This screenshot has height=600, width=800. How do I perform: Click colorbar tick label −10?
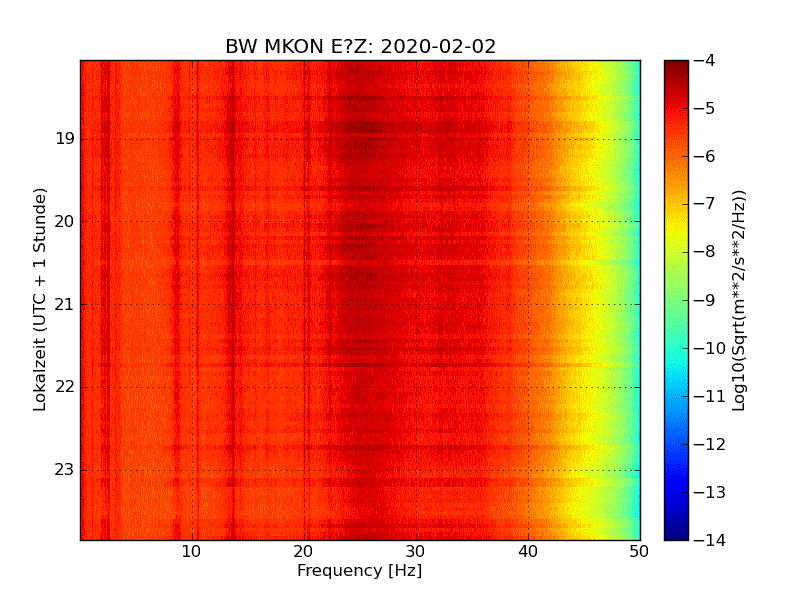(x=710, y=348)
